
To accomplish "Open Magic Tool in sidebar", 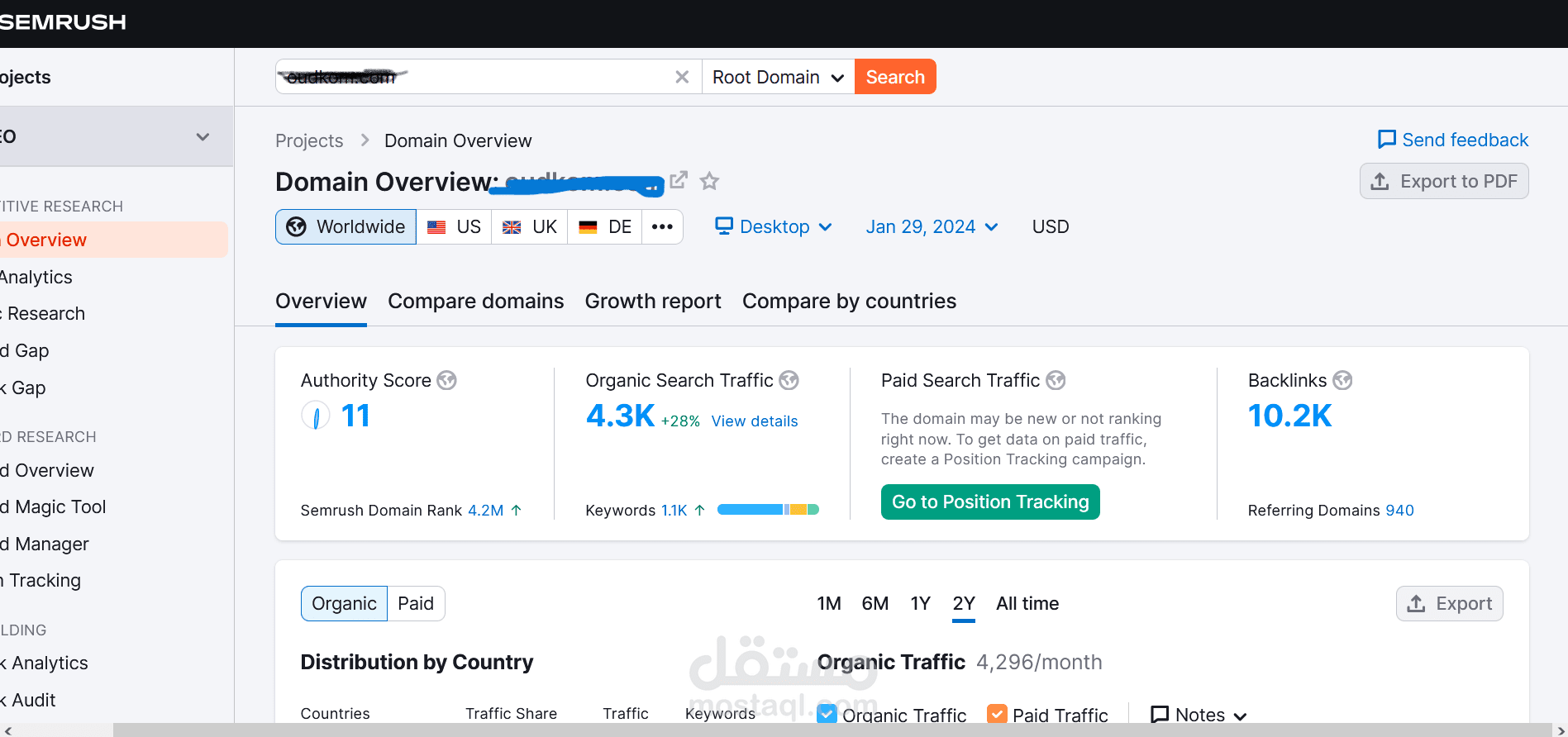I will tap(54, 507).
